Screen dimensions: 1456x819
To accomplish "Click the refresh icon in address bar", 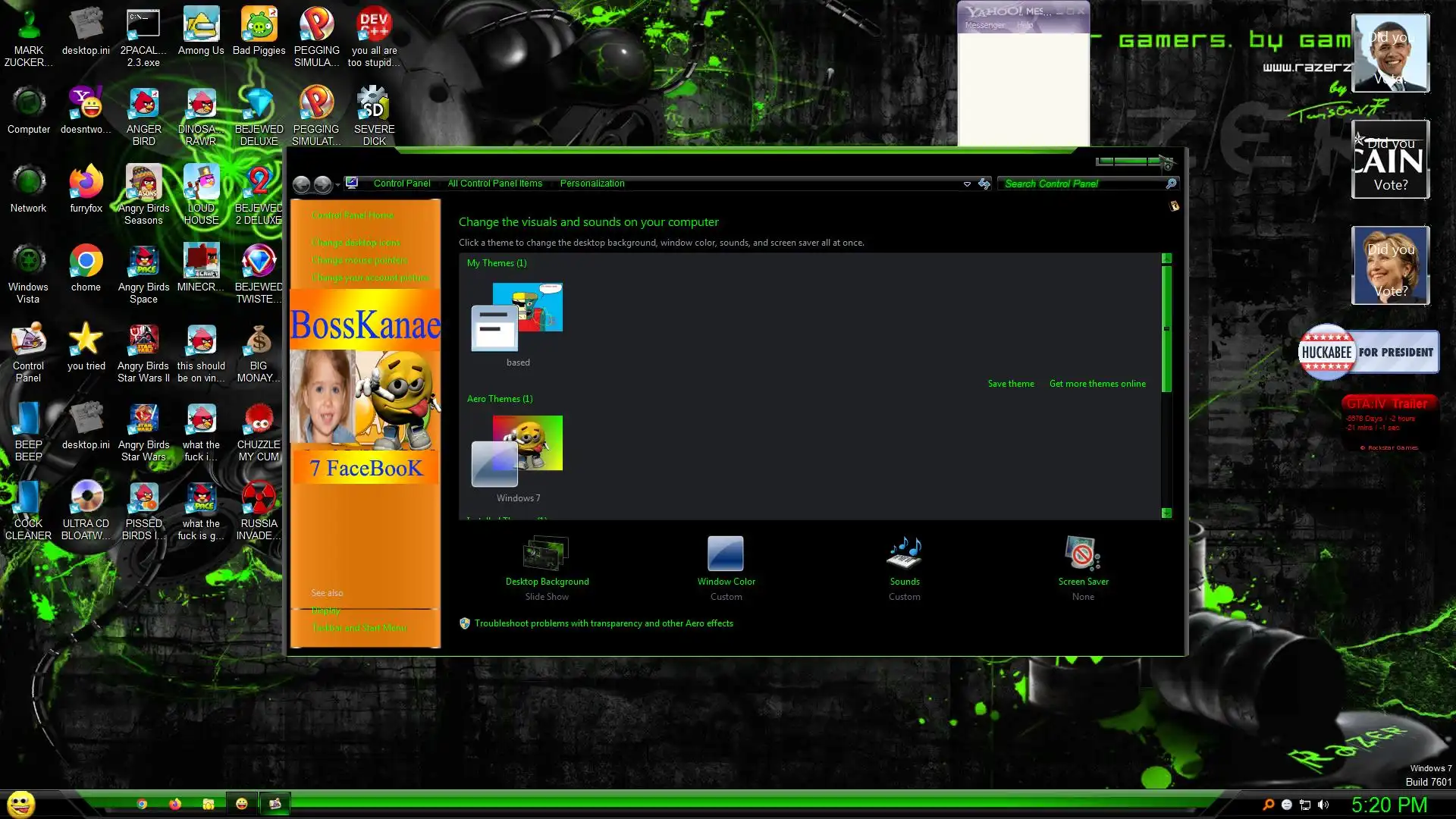I will point(984,184).
